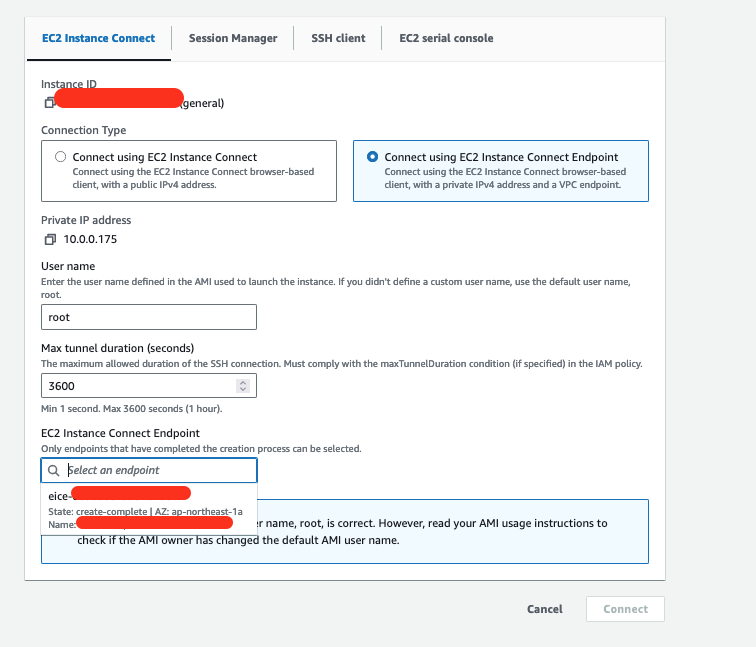This screenshot has width=756, height=647.
Task: Click the Cancel button
Action: coord(545,609)
